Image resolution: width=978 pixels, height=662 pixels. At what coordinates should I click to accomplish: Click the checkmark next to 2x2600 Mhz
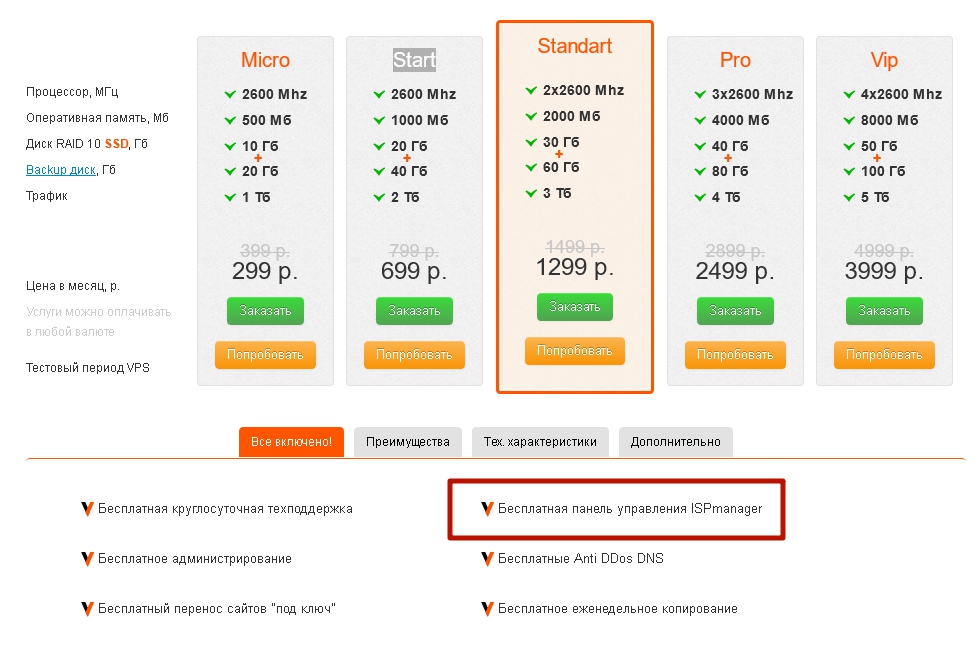click(531, 90)
